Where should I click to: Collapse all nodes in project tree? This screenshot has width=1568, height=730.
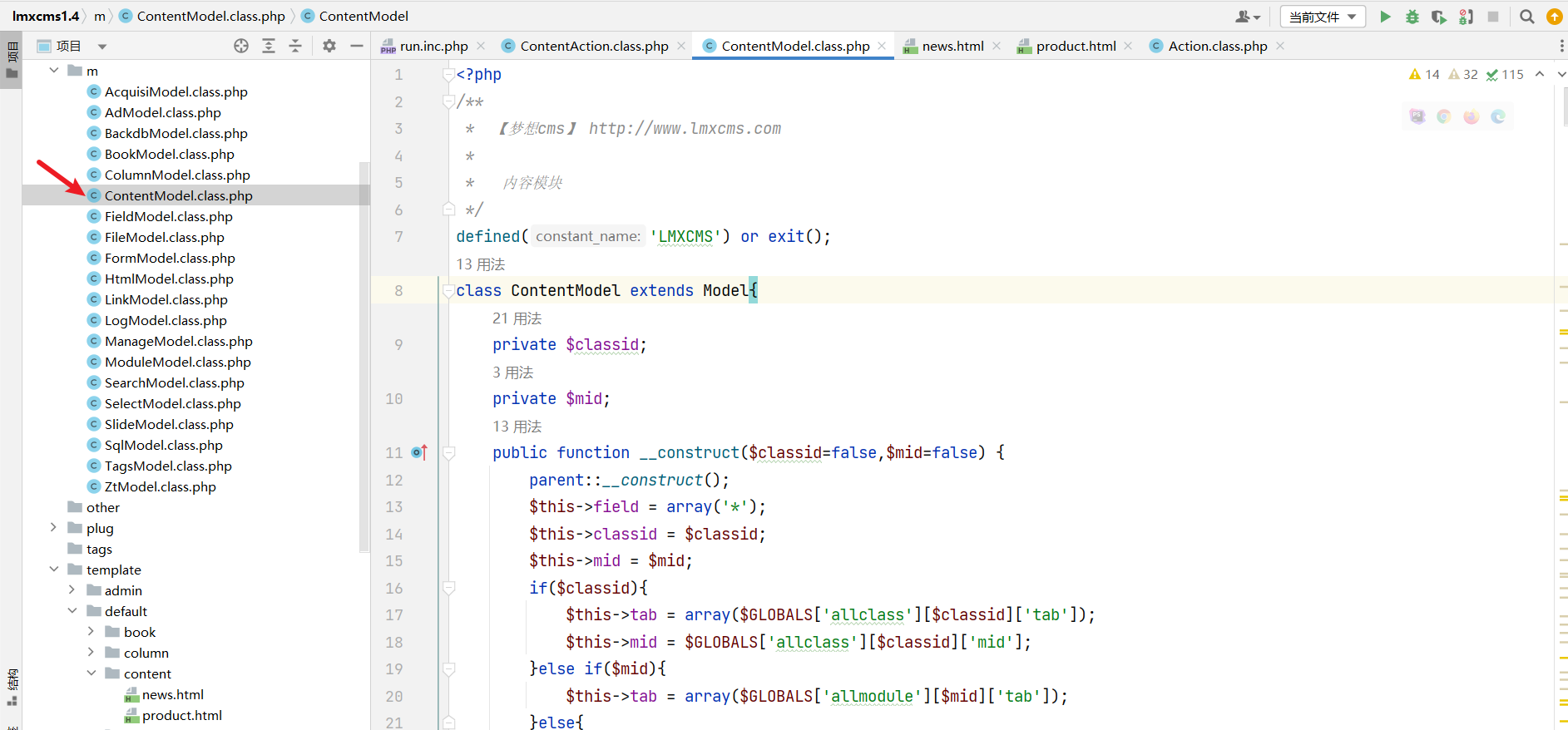[295, 46]
